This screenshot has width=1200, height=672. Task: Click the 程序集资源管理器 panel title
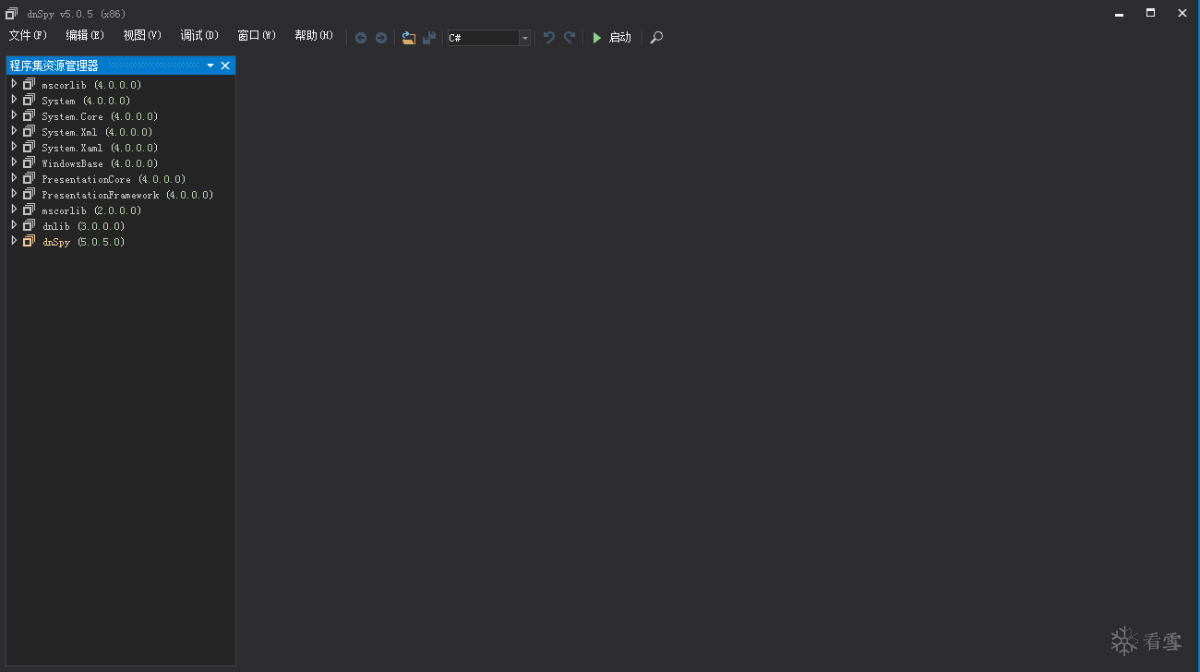click(54, 65)
